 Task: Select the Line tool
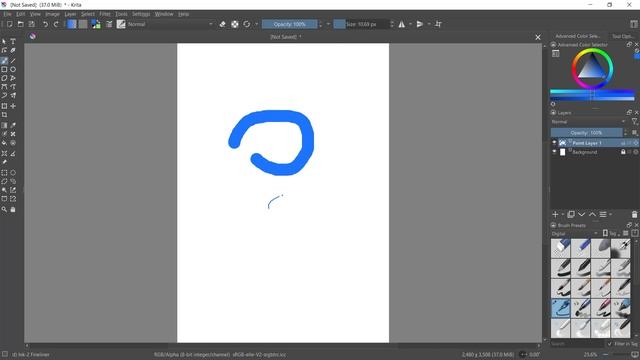pyautogui.click(x=13, y=60)
